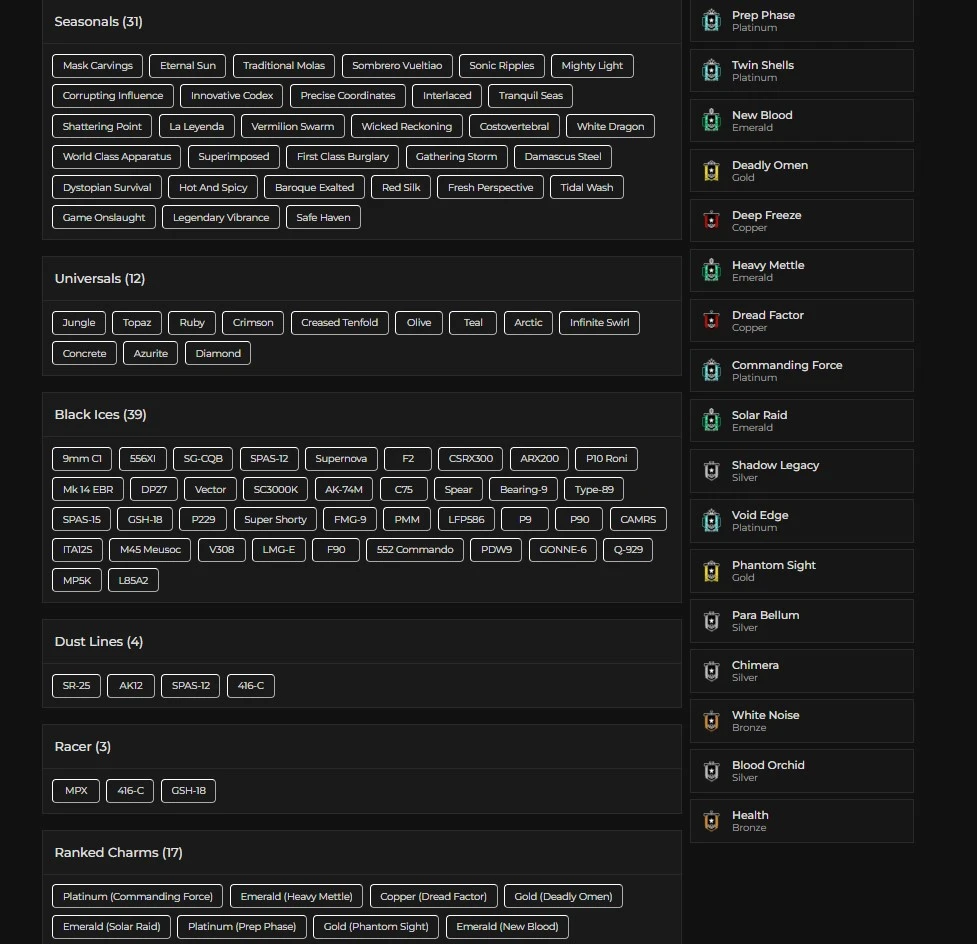Click the New Blood emerald charm icon
The width and height of the screenshot is (977, 944).
[711, 121]
